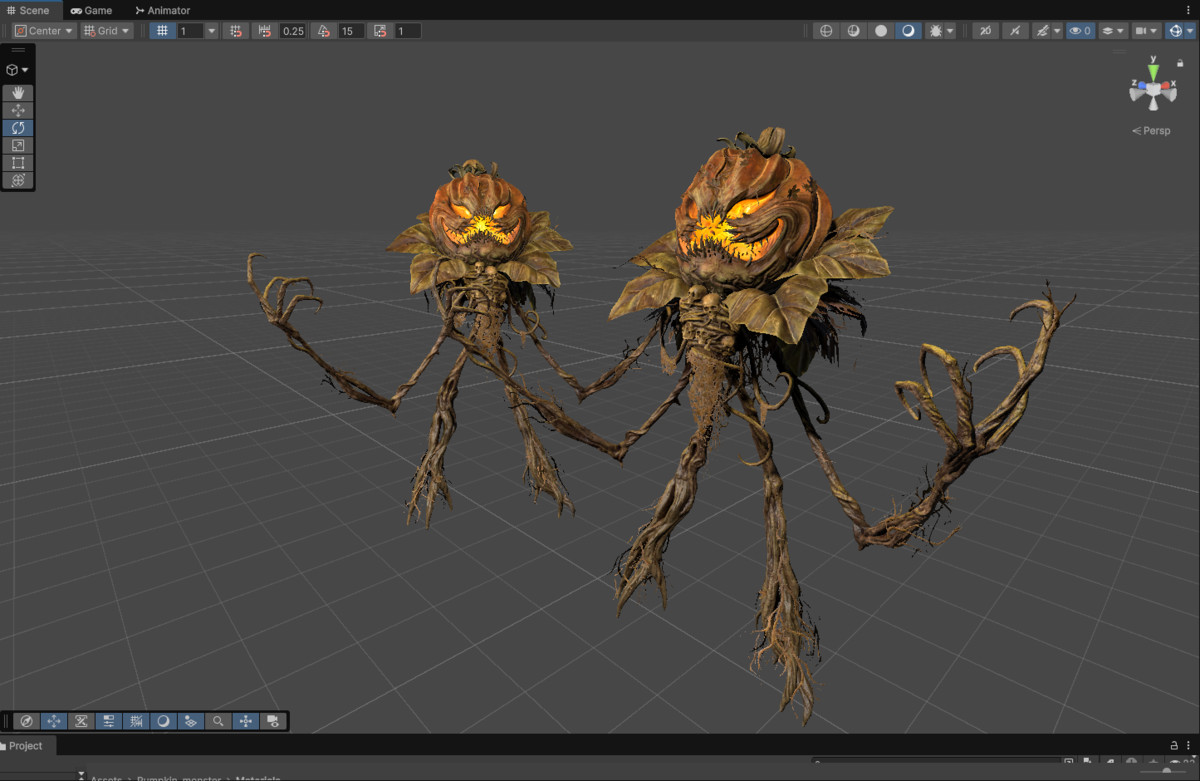Open the debug draw mode dropdown arrow
Screen dimensions: 1200x781
pos(950,31)
